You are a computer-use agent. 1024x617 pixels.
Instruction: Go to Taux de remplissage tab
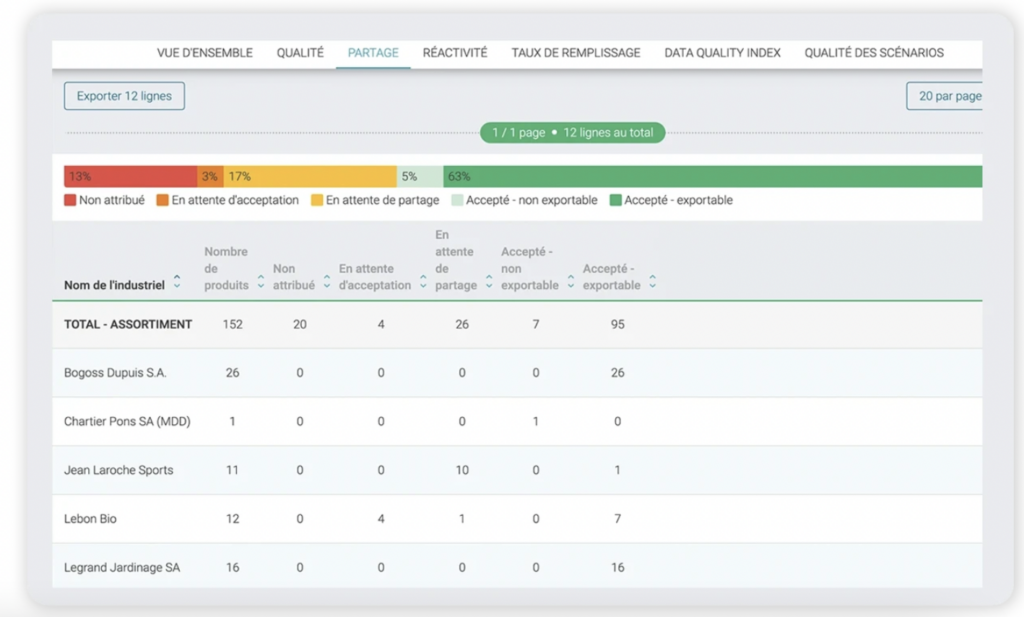click(576, 53)
